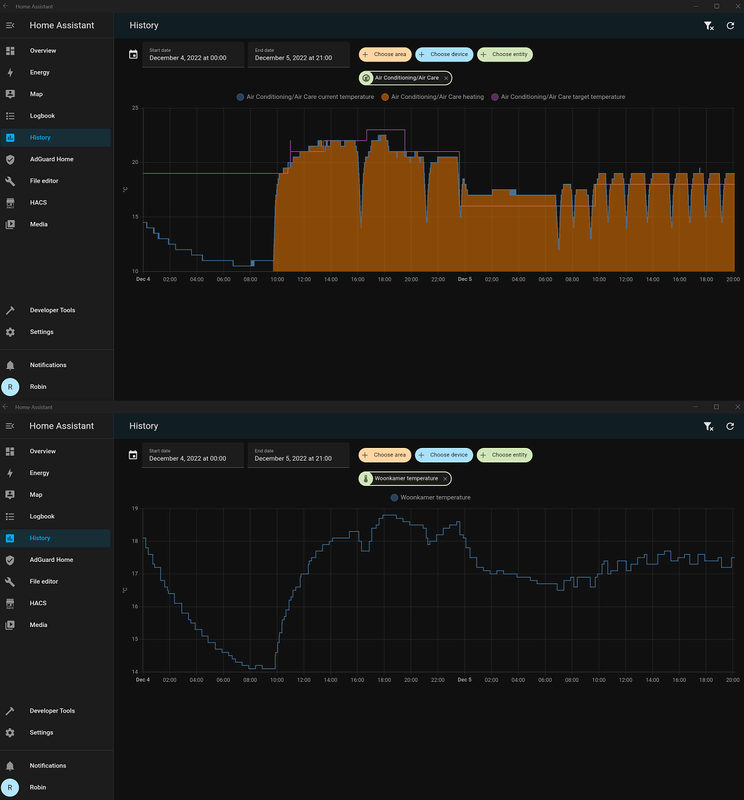Hide the Air Care heating legend series
The image size is (744, 800).
437,97
